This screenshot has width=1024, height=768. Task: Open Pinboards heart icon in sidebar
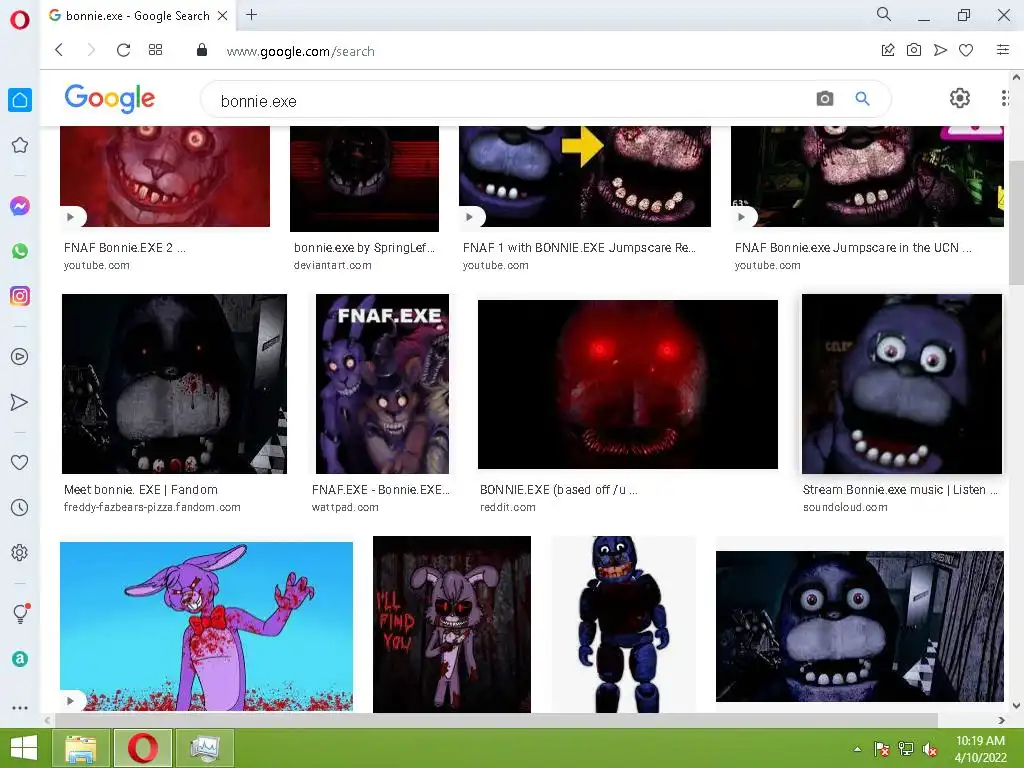[20, 462]
